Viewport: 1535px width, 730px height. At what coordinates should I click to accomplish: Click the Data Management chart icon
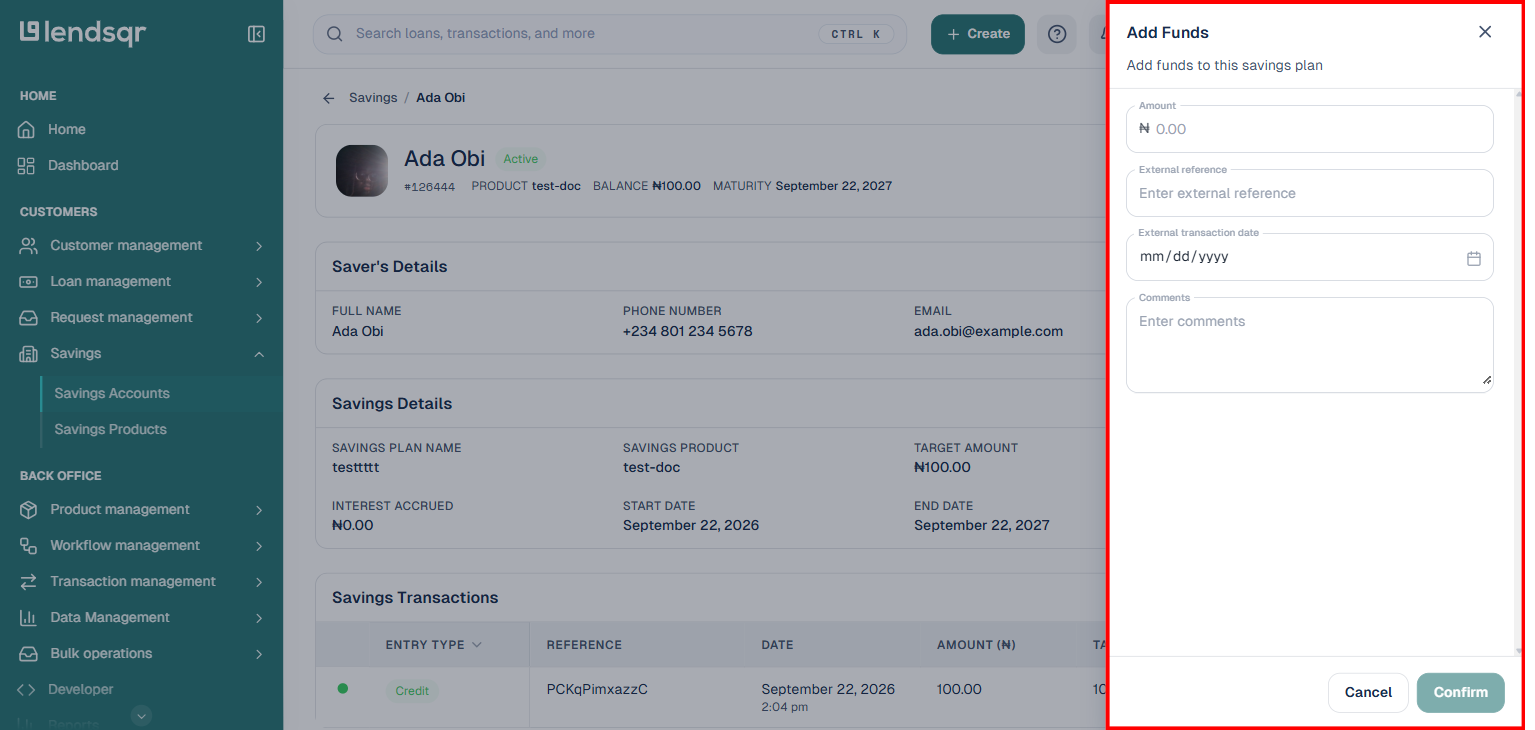[x=29, y=617]
